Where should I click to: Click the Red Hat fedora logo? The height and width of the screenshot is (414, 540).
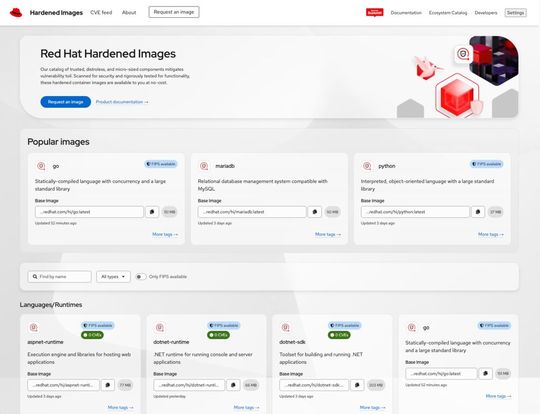coord(16,13)
